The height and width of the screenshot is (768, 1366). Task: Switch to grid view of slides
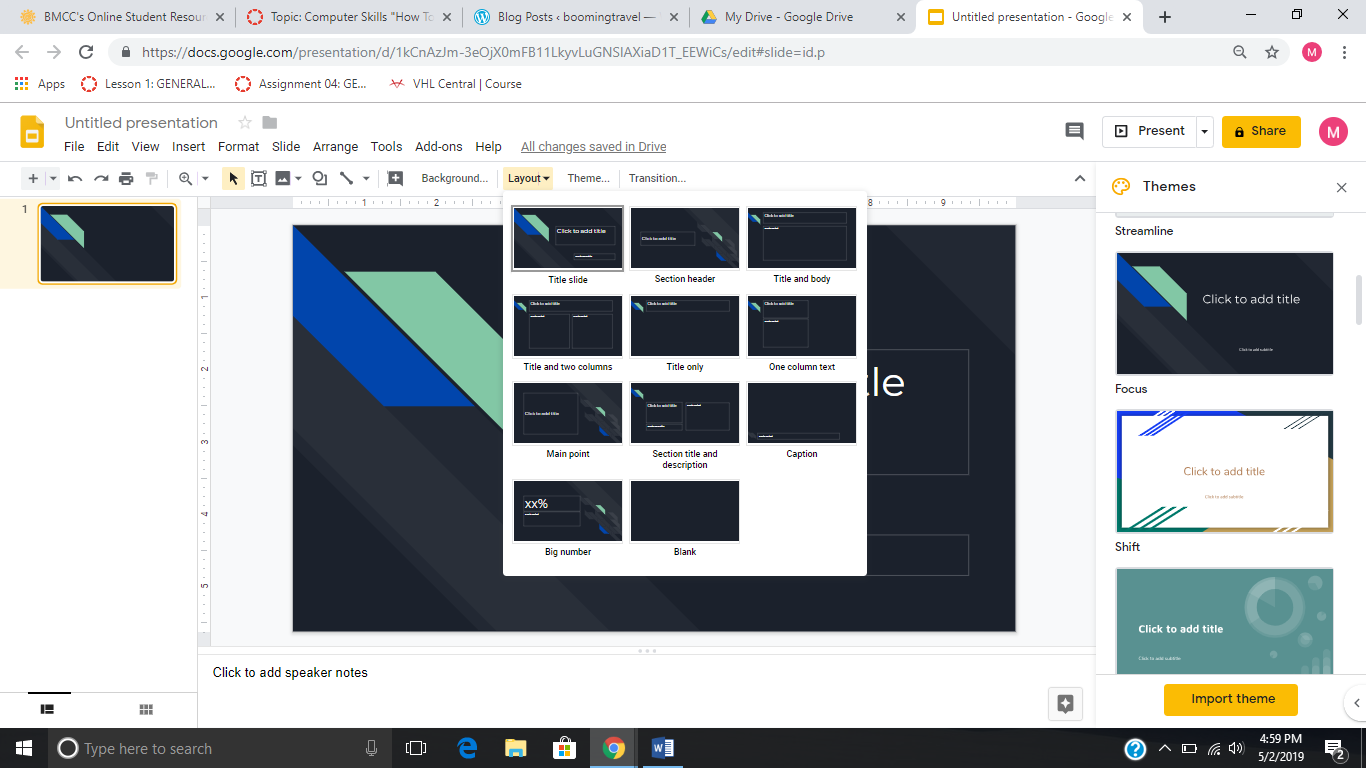click(x=146, y=709)
